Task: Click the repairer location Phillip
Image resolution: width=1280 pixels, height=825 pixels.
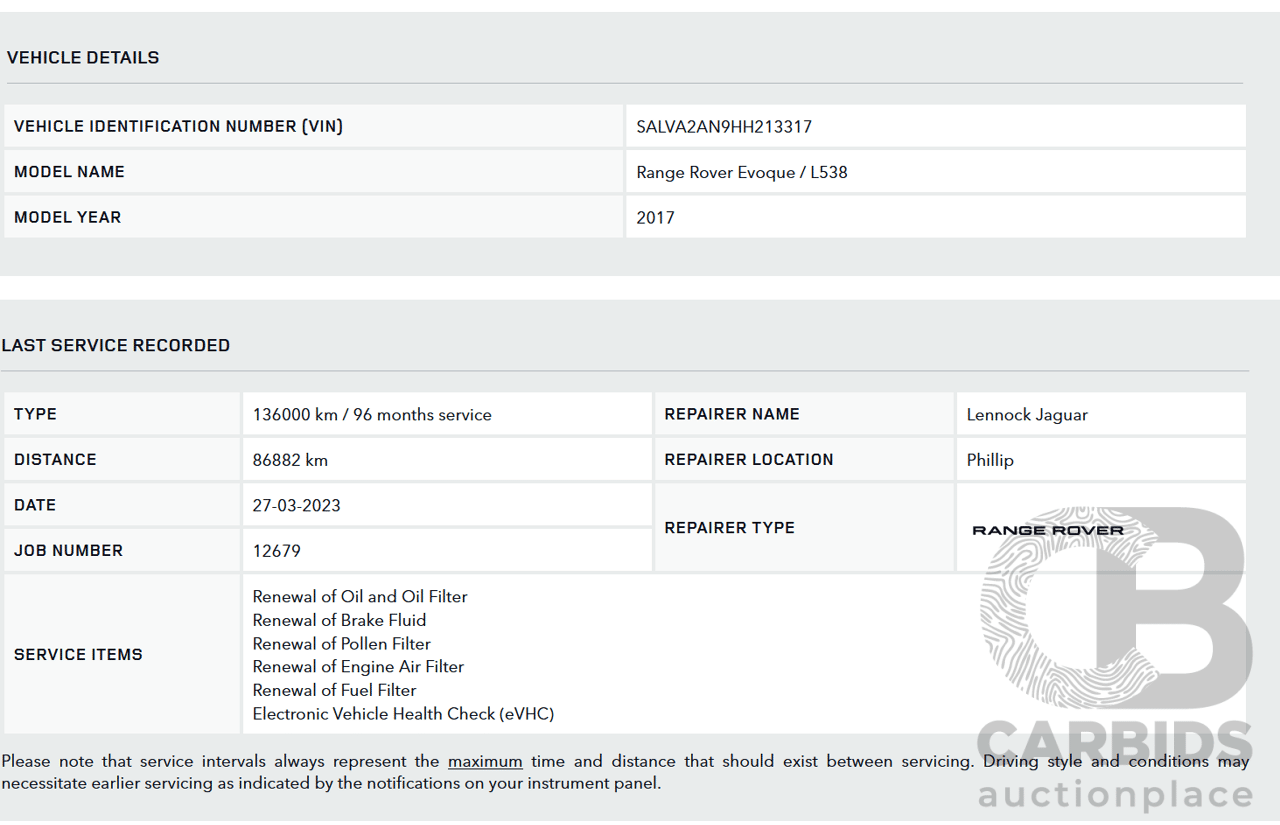Action: coord(990,460)
